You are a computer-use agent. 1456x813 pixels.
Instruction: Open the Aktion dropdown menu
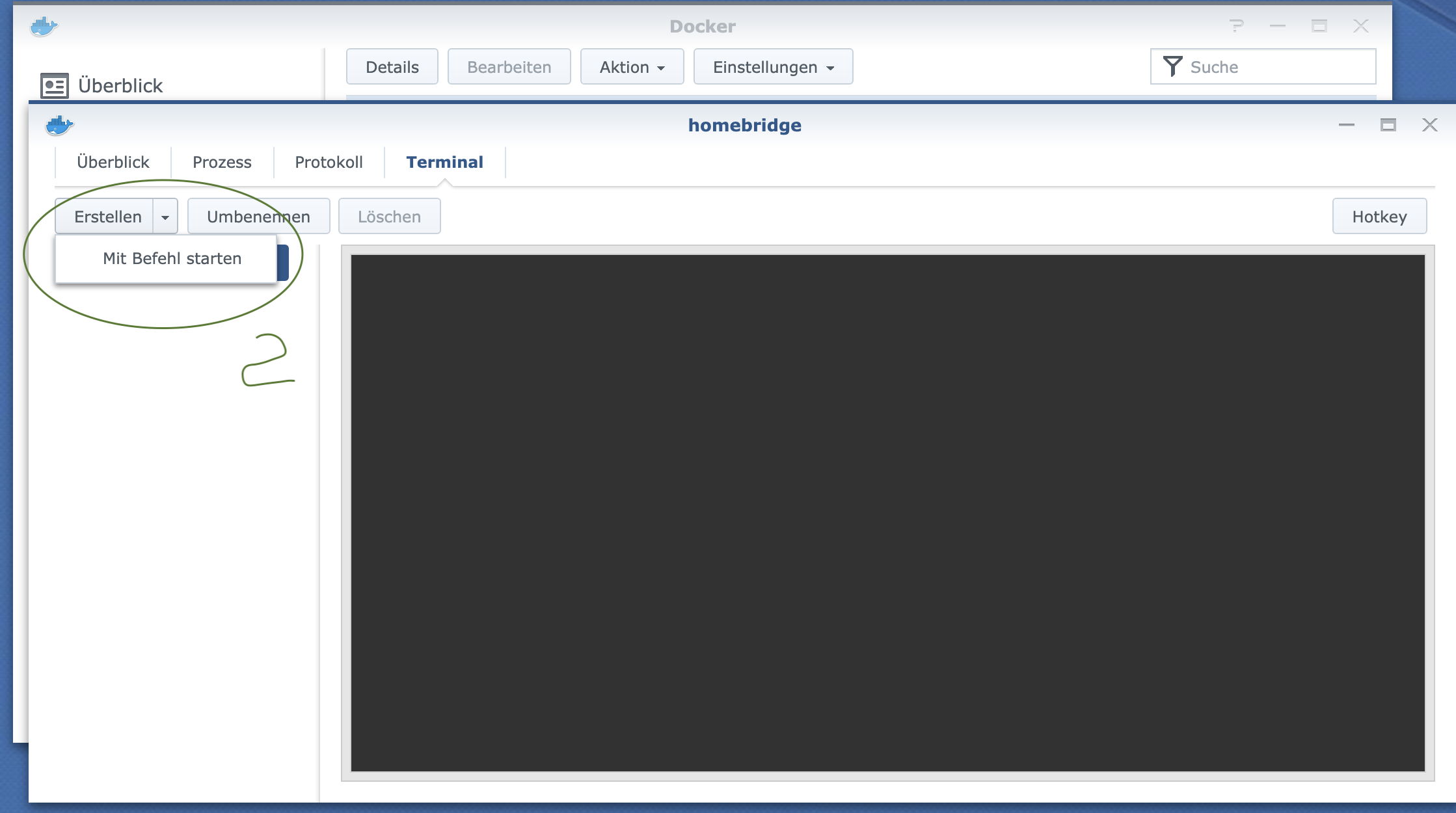coord(632,67)
